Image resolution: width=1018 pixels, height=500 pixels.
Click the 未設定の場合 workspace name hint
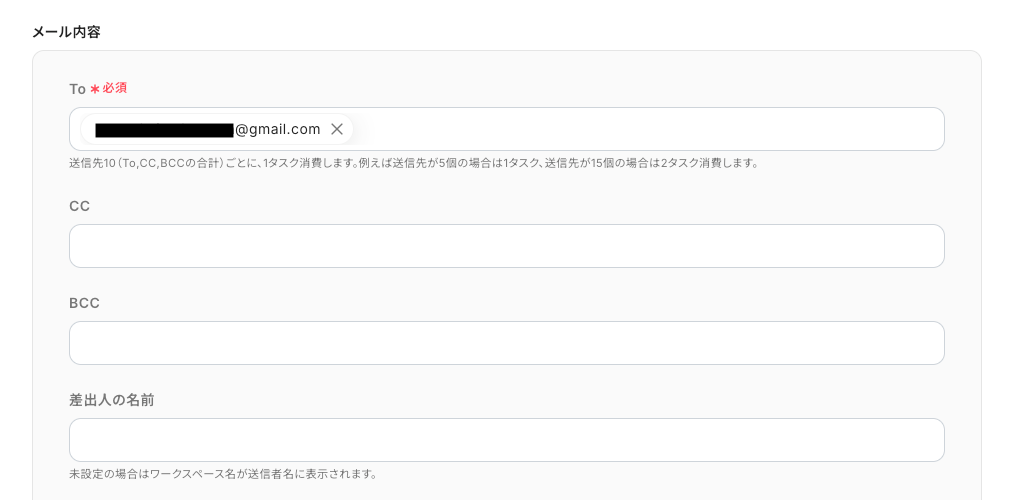(223, 474)
